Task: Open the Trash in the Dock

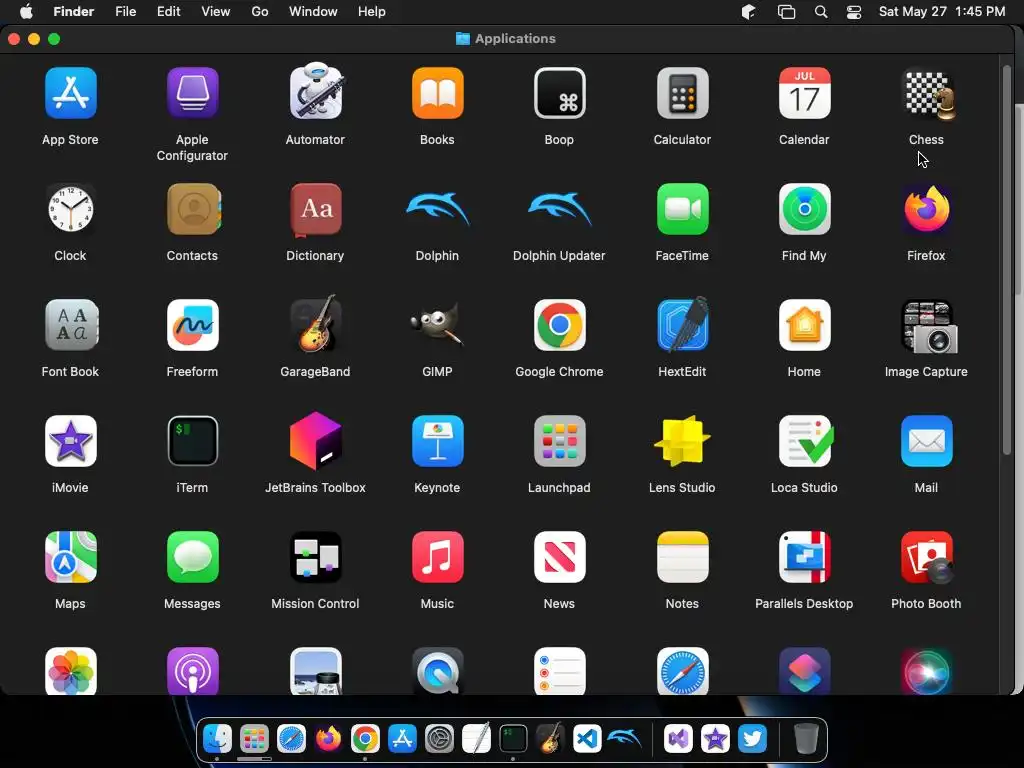Action: (x=807, y=739)
